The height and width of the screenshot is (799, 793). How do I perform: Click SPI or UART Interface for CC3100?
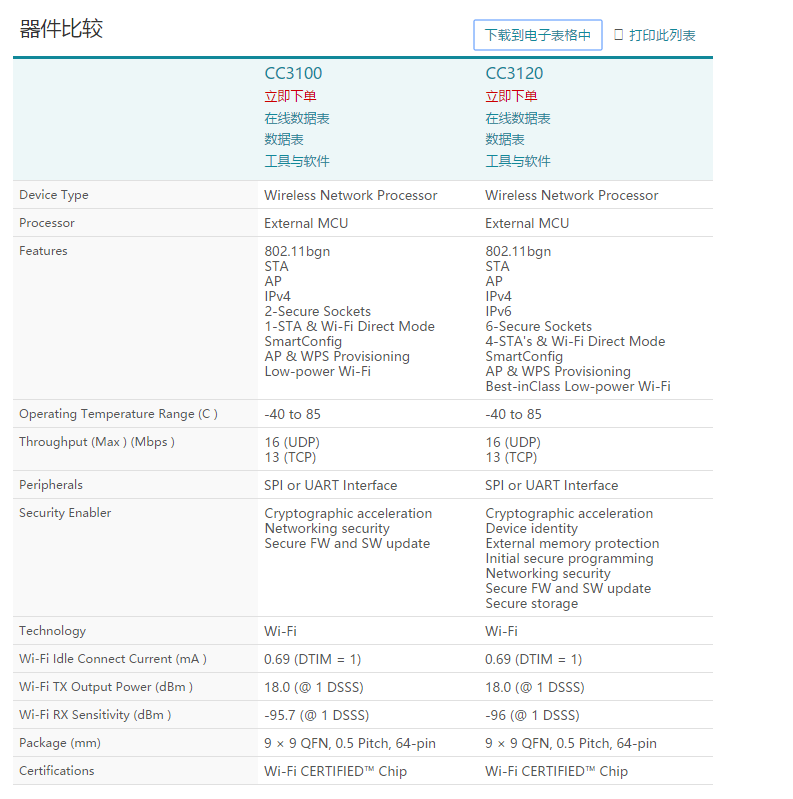(330, 485)
